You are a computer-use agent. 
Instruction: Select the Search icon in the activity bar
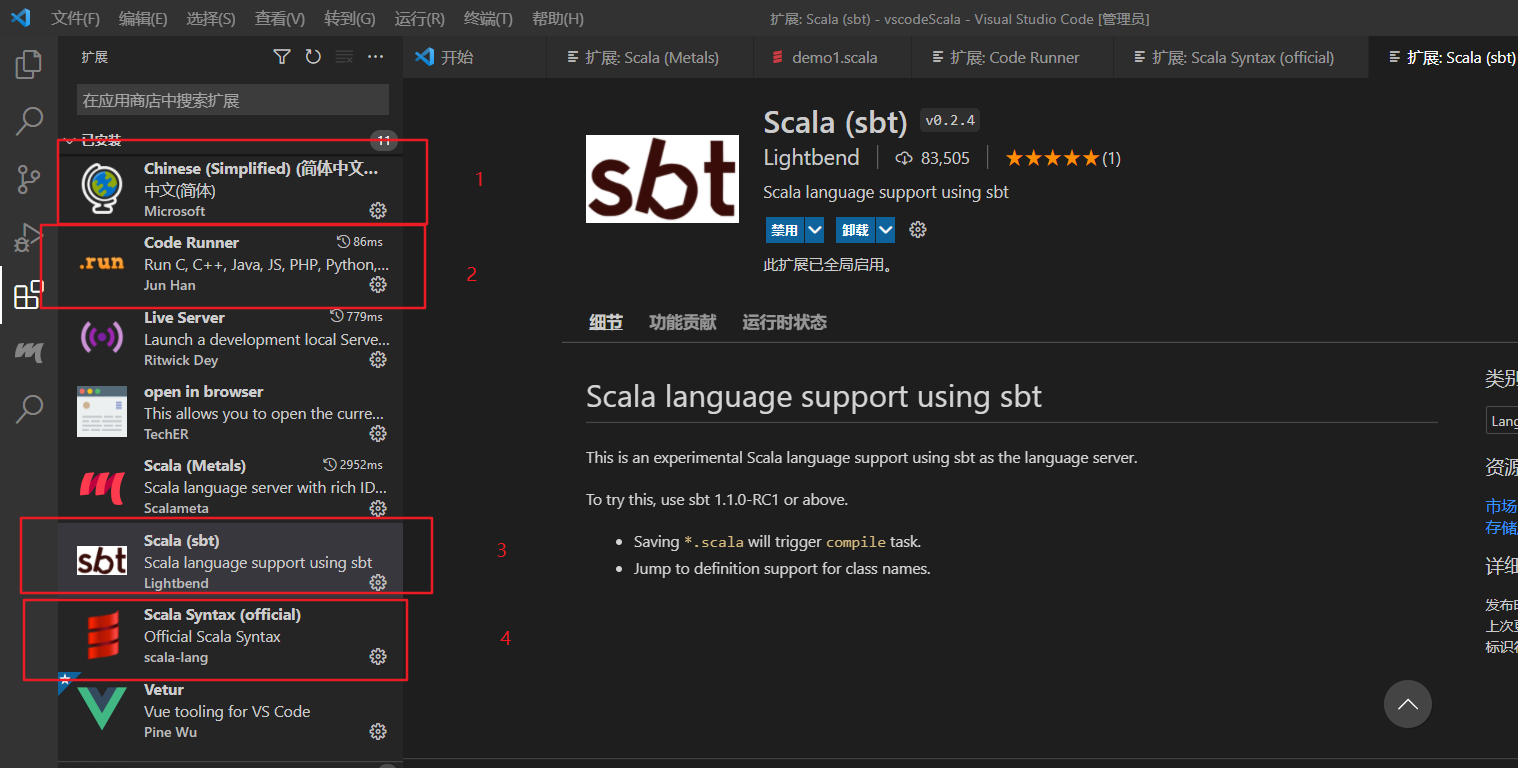(x=27, y=120)
